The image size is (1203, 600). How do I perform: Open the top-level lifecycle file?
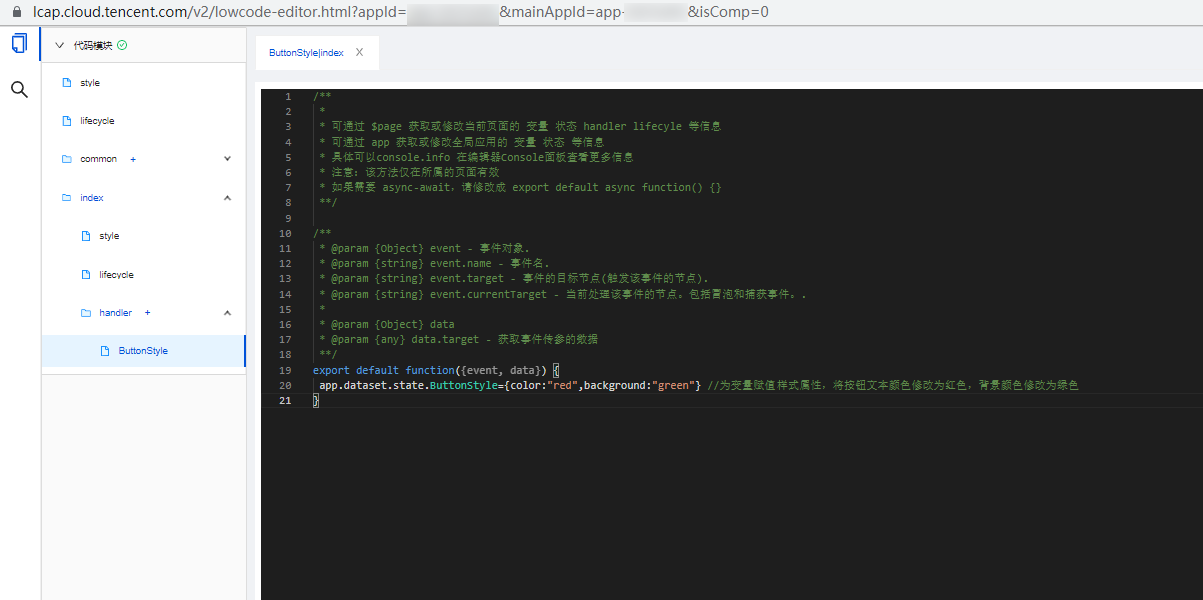click(97, 121)
